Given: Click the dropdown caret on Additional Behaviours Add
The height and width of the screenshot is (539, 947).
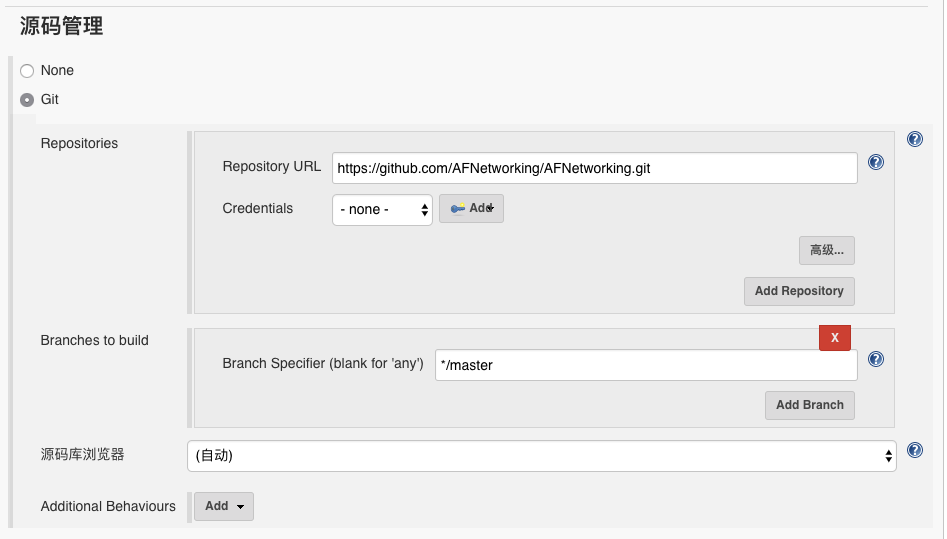Looking at the screenshot, I should 240,507.
